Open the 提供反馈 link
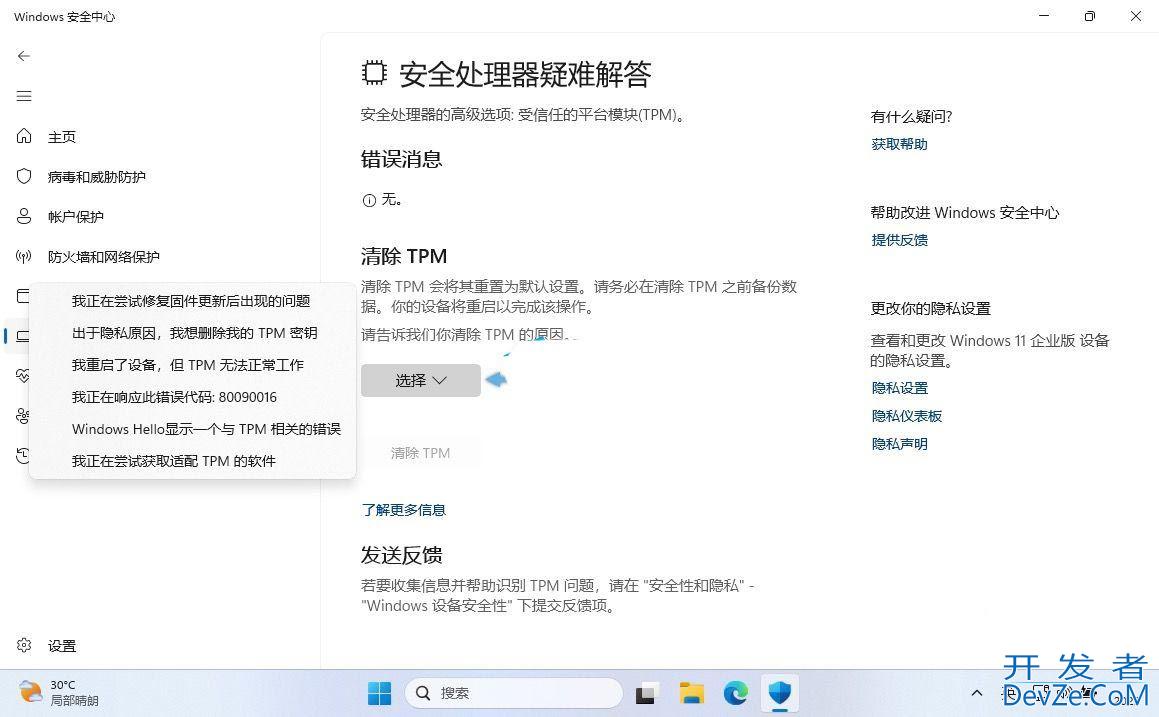 899,240
